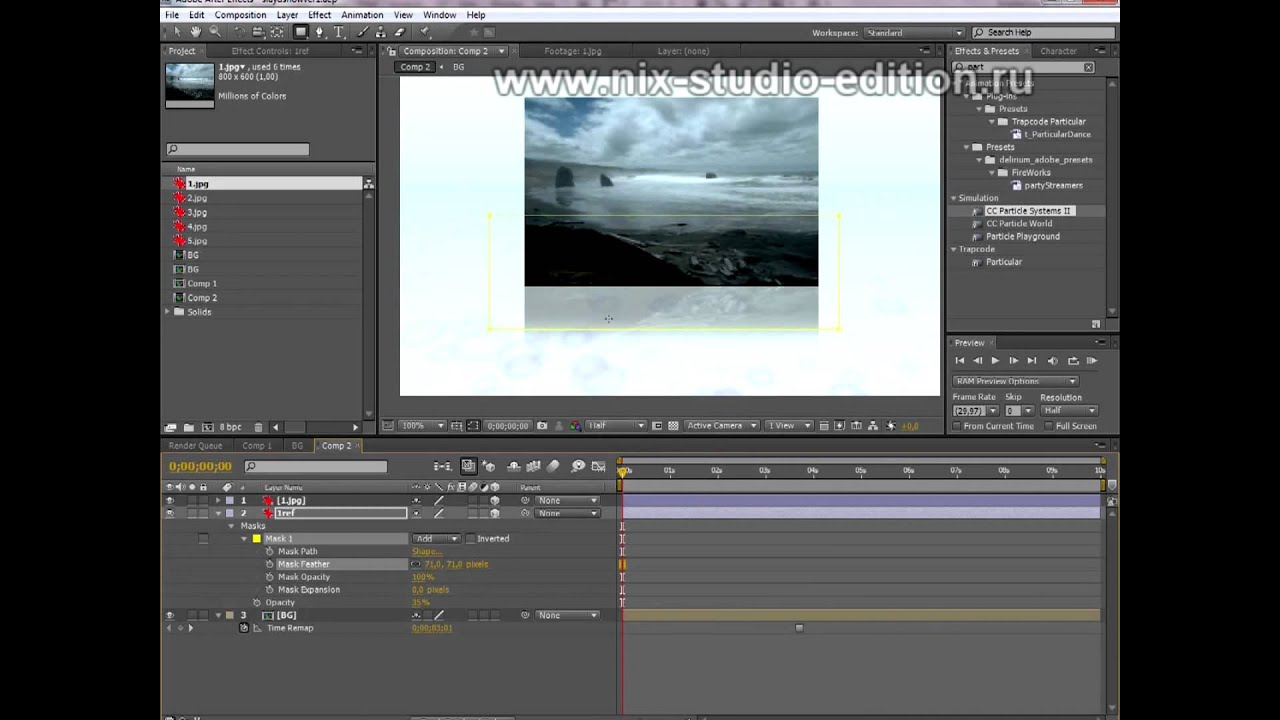This screenshot has width=1280, height=720.
Task: Hide the BG layer with eye icon
Action: [169, 615]
